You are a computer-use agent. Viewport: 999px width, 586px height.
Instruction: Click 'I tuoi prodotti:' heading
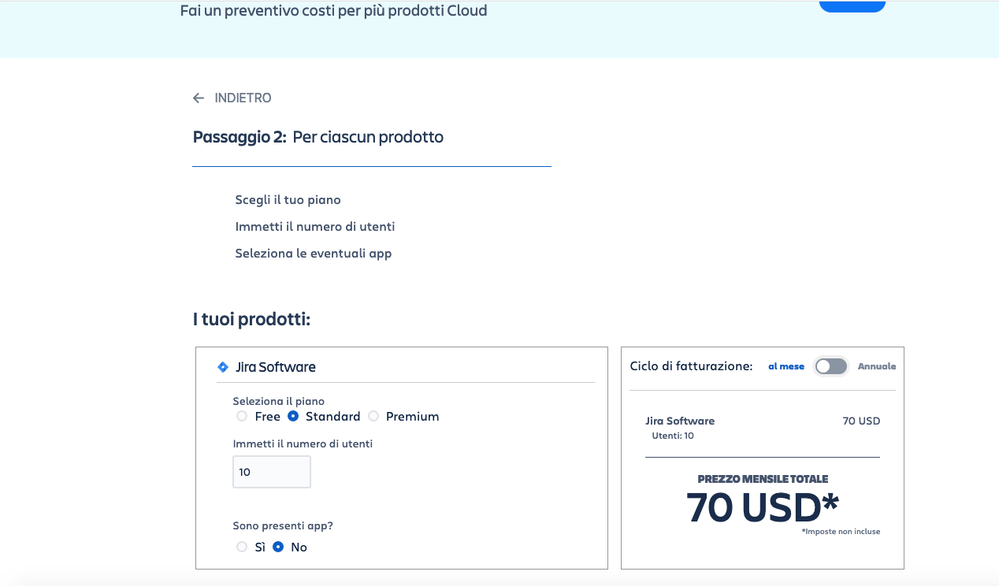coord(252,319)
